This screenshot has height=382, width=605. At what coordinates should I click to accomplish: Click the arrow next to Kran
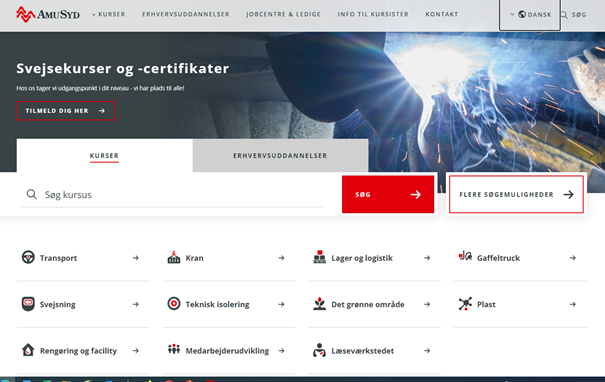pyautogui.click(x=281, y=258)
